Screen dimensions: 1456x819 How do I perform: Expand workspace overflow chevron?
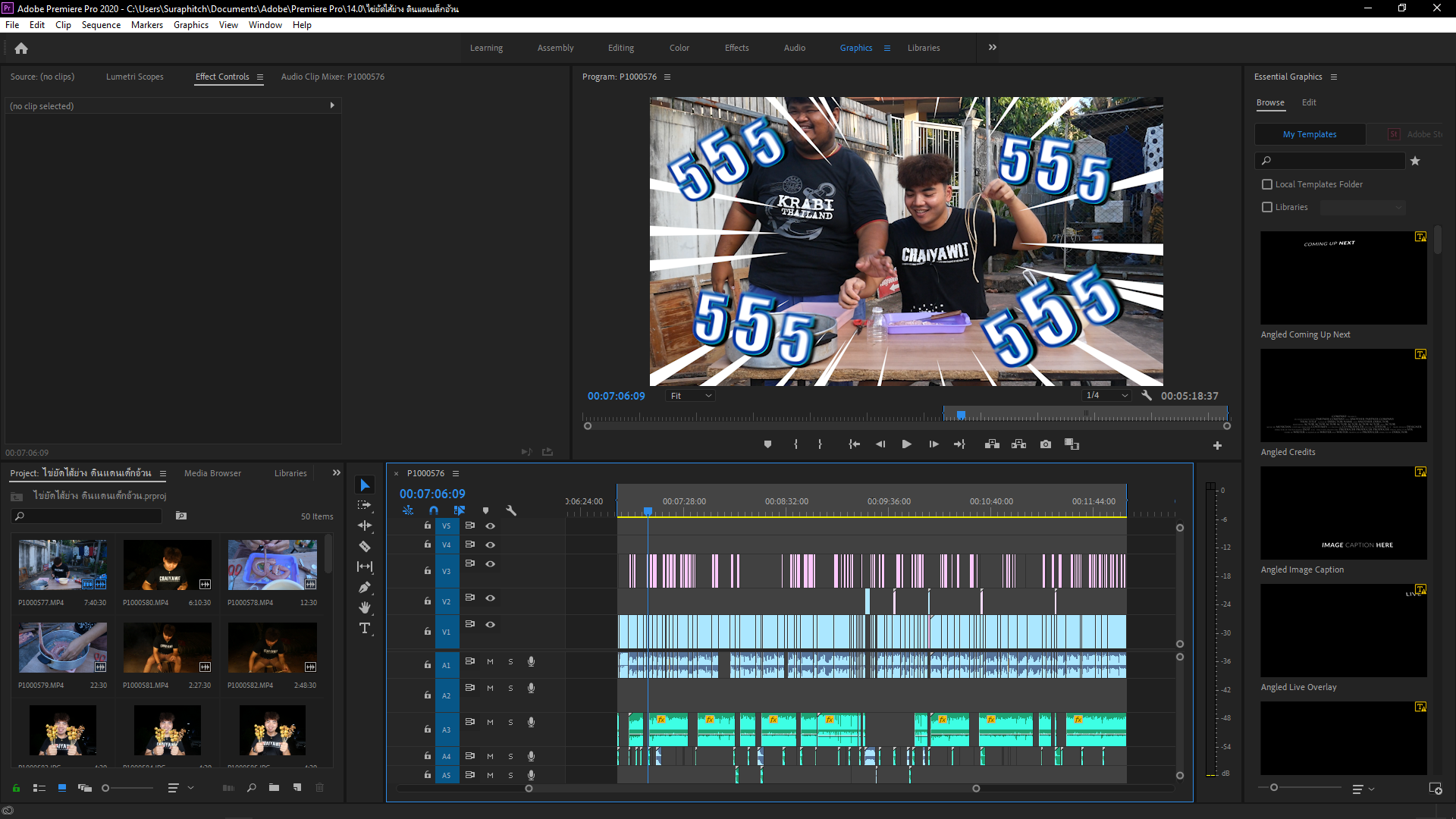click(x=993, y=48)
